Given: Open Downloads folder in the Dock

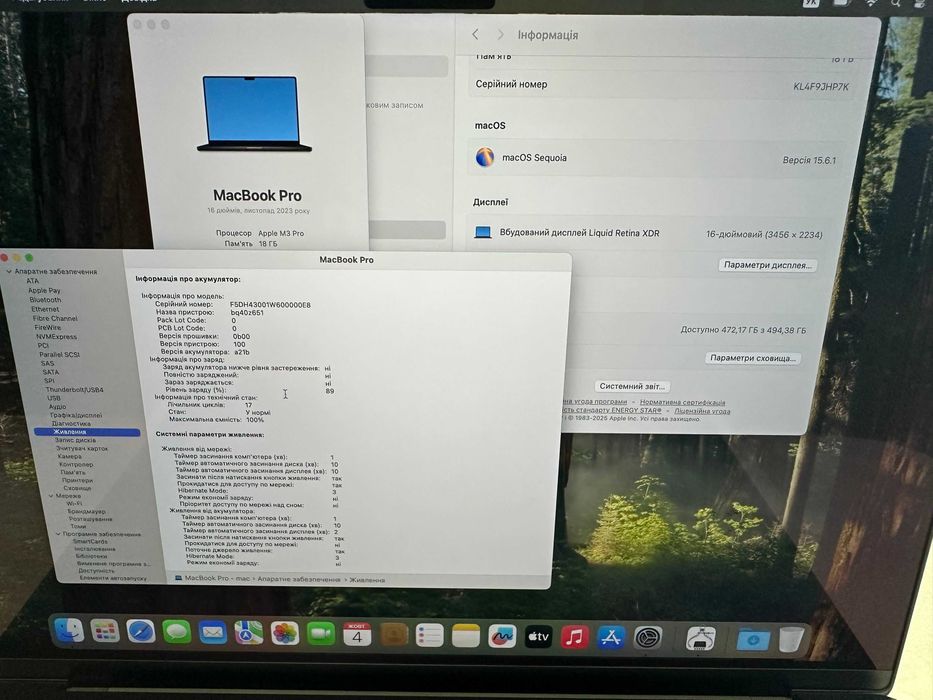Looking at the screenshot, I should tap(753, 640).
